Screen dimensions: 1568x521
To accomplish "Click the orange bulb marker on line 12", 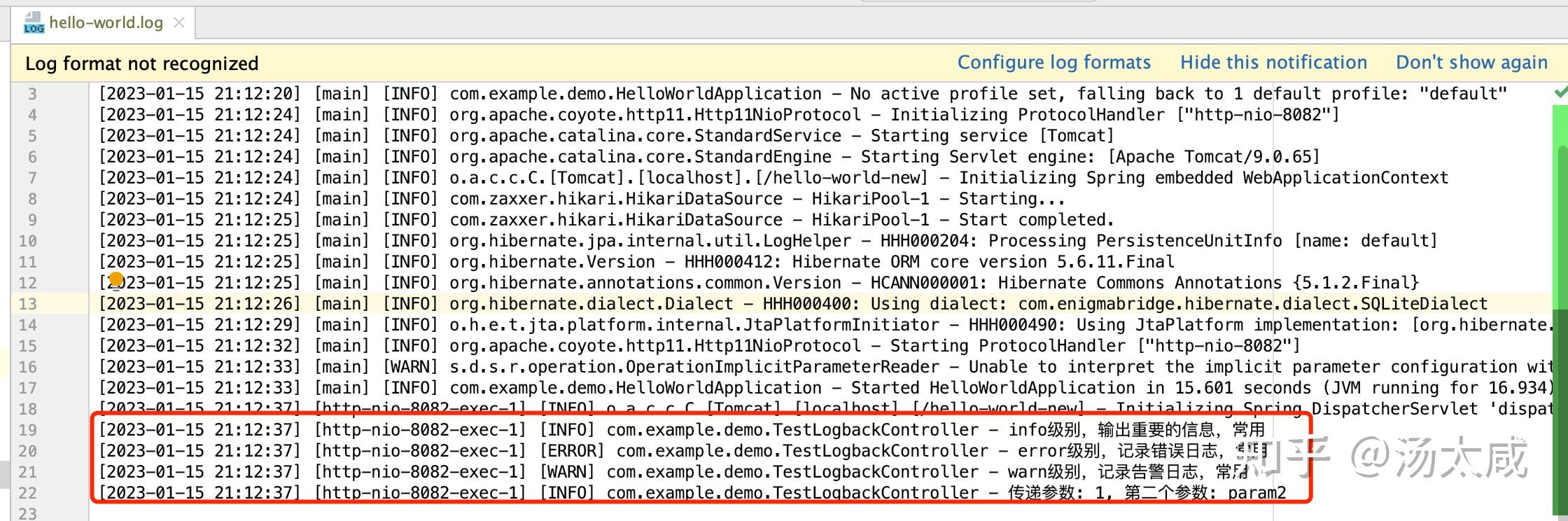I will pos(116,280).
